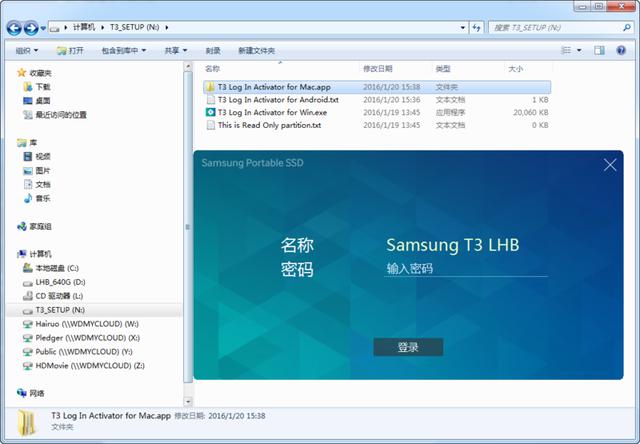Click the navigation pane scroll down arrow
Screen dimensions: 640x444
pos(188,402)
